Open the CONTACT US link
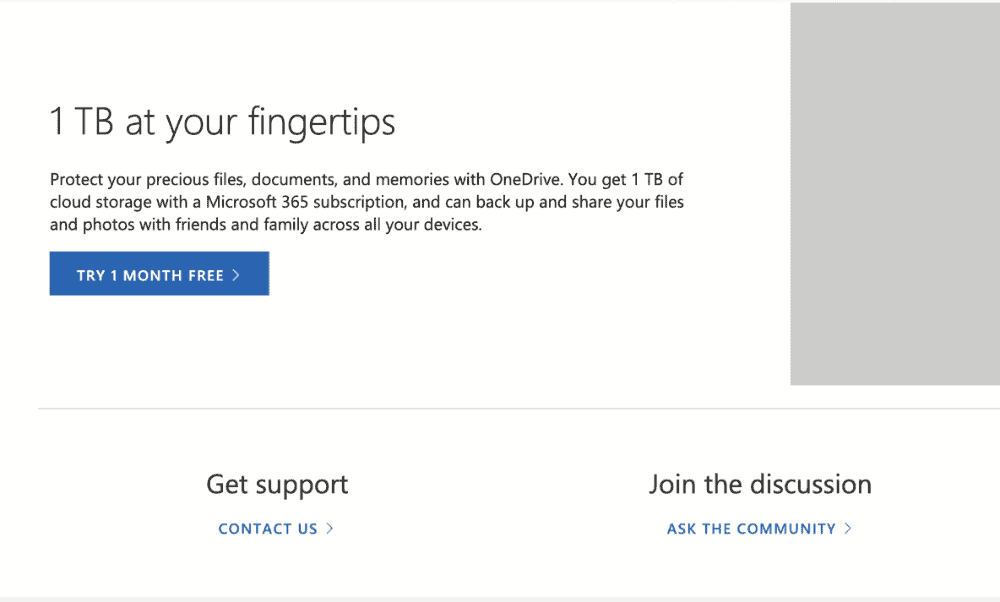 pyautogui.click(x=276, y=529)
